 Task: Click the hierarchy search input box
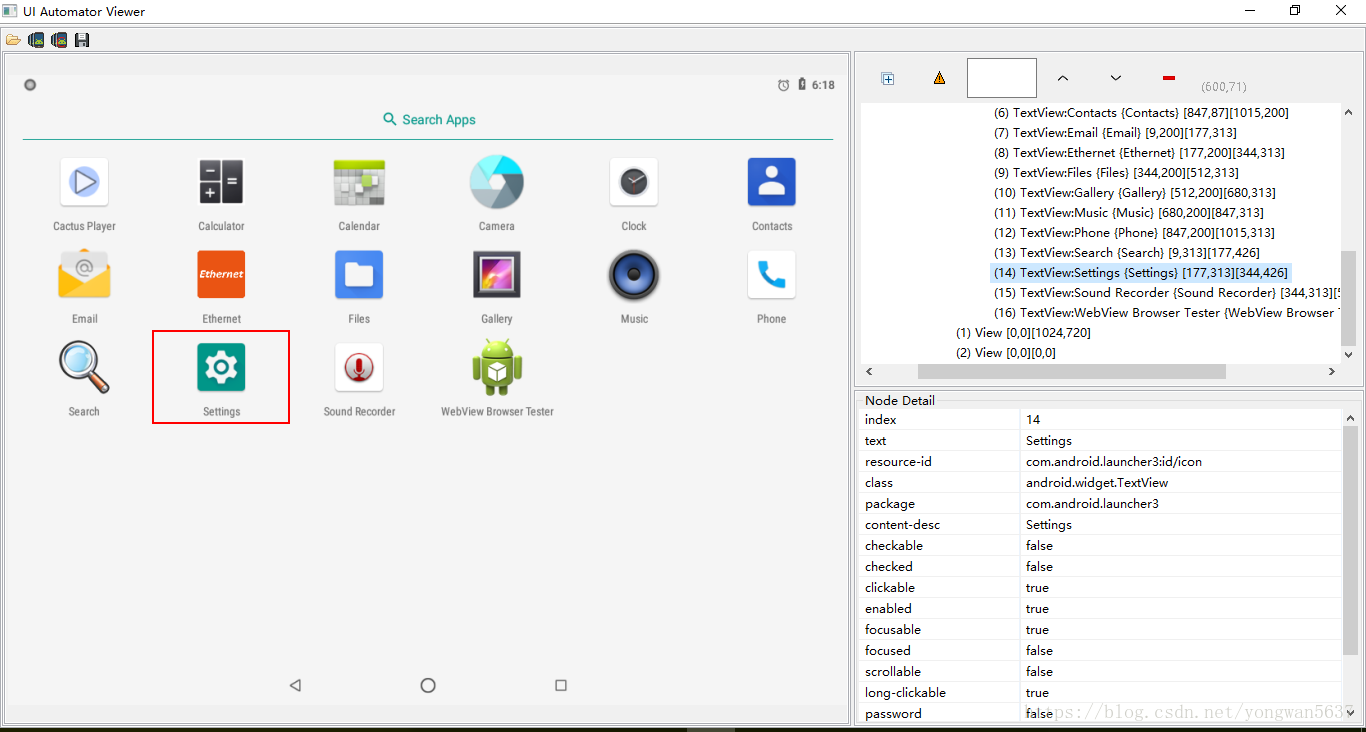(x=1002, y=78)
